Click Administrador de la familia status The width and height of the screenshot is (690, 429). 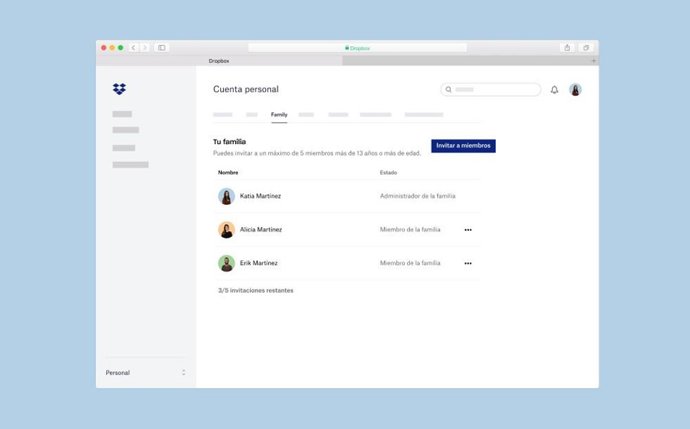click(418, 196)
